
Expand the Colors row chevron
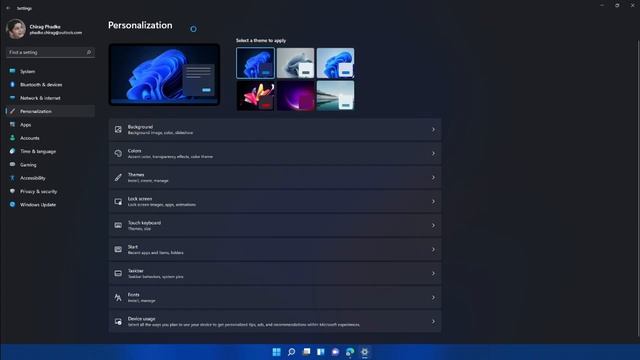[433, 153]
